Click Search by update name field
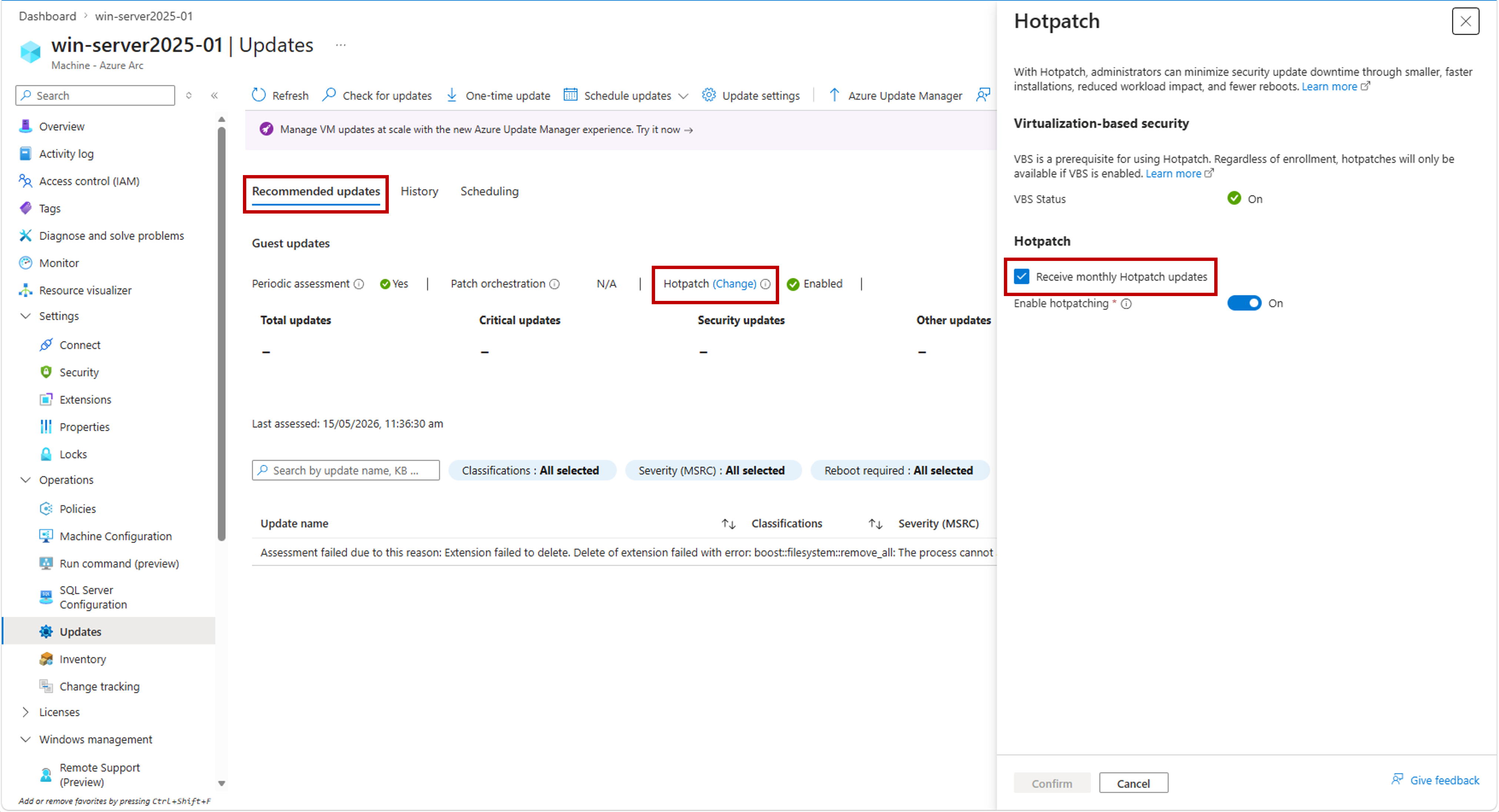This screenshot has height=812, width=1499. [x=345, y=470]
